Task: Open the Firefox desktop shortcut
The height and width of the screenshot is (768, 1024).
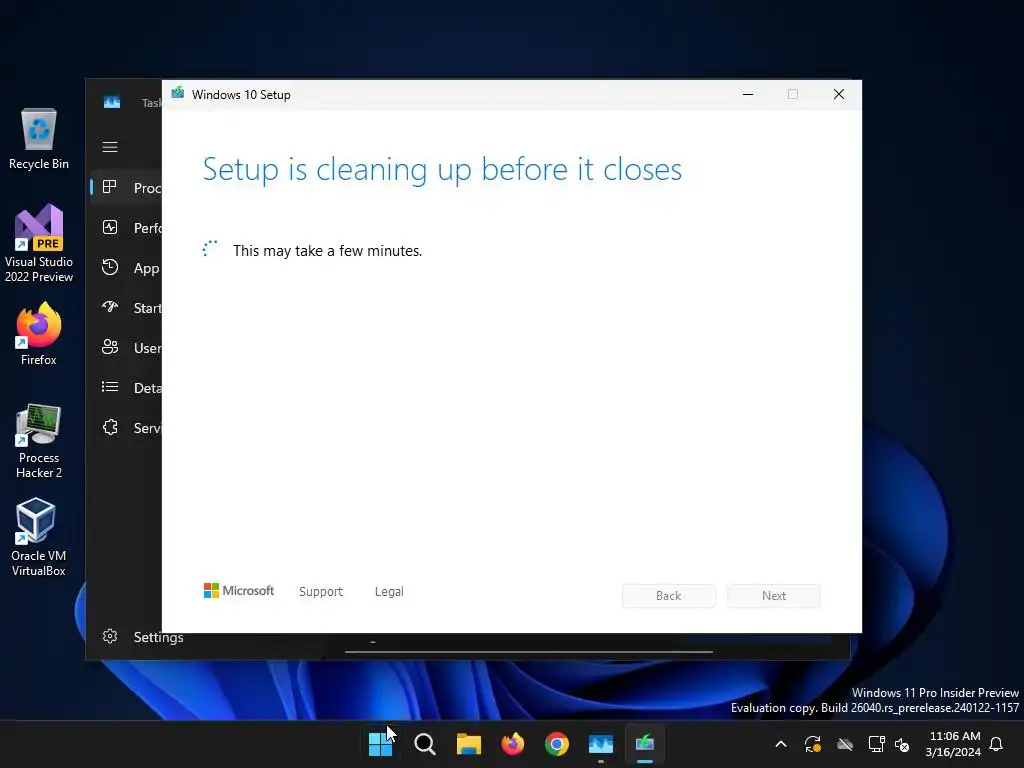Action: click(x=39, y=334)
